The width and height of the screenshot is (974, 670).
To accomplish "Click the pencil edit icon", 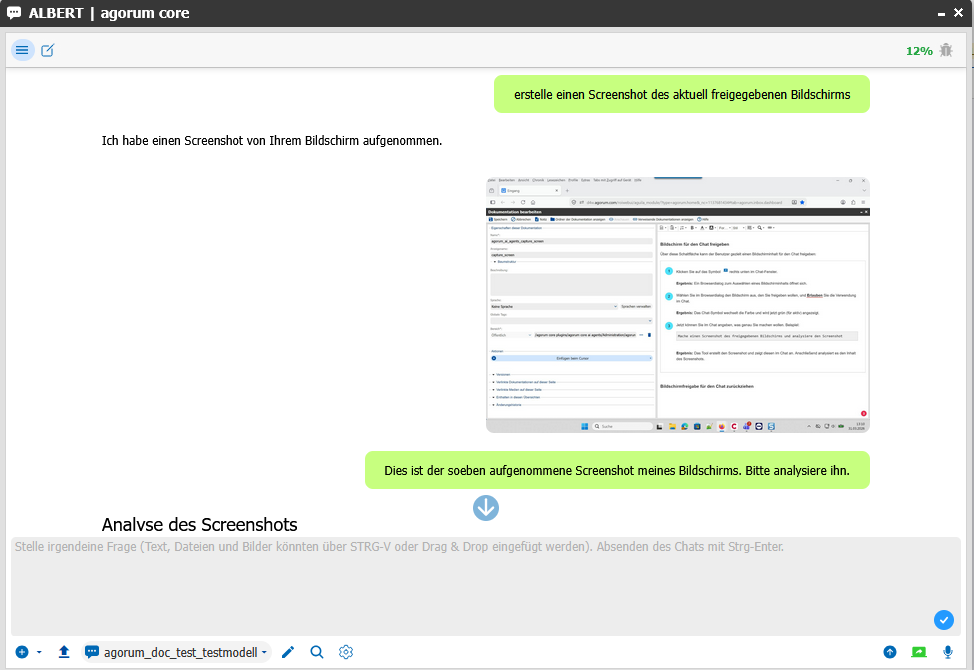I will pyautogui.click(x=288, y=652).
